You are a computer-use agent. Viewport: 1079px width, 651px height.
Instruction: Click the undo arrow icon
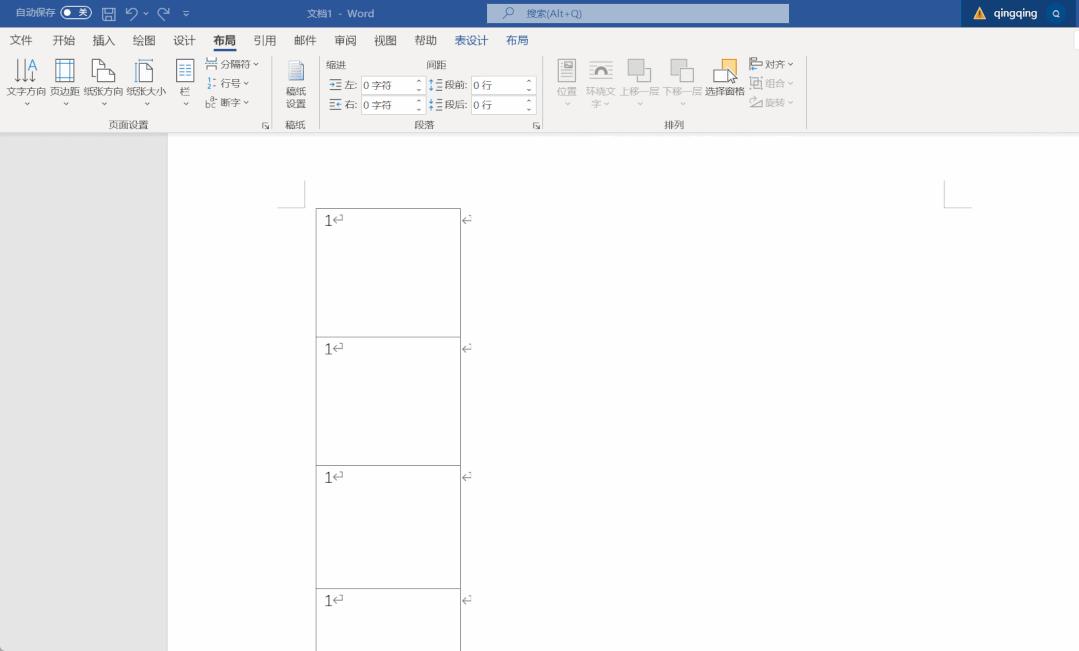tap(132, 14)
